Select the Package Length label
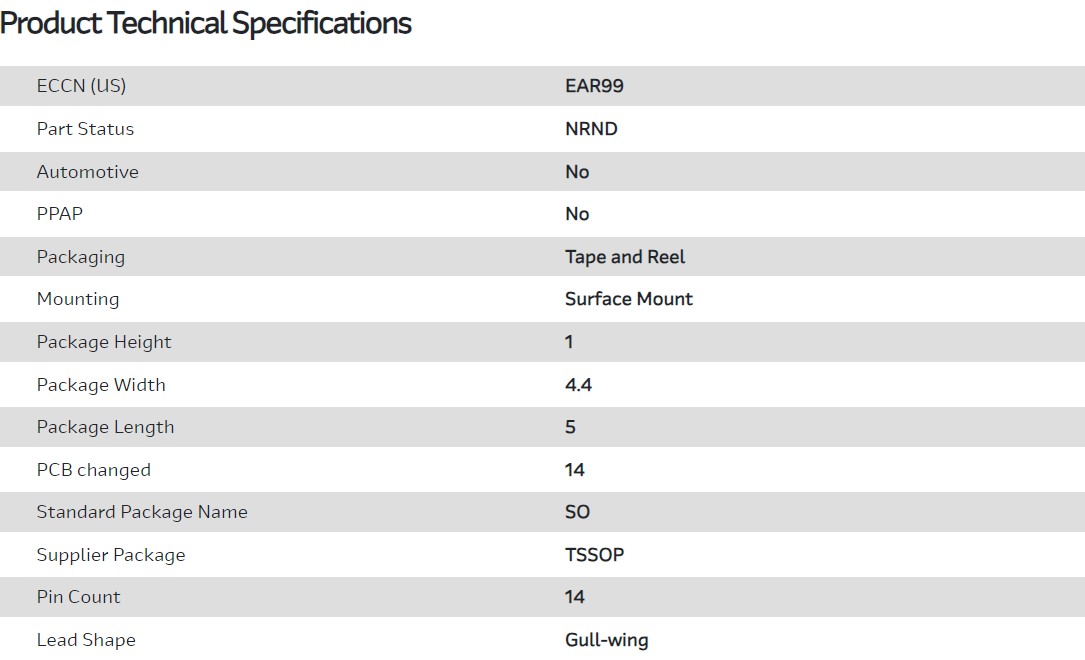Image resolution: width=1085 pixels, height=660 pixels. click(105, 427)
